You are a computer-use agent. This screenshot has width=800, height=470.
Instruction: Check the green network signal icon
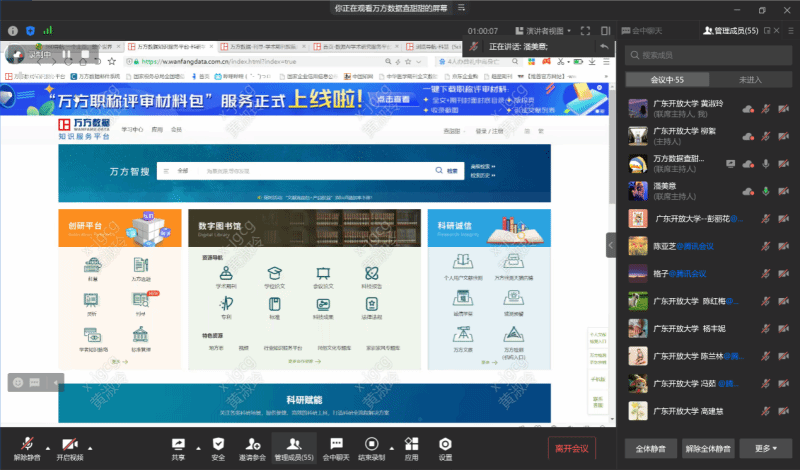pyautogui.click(x=48, y=31)
